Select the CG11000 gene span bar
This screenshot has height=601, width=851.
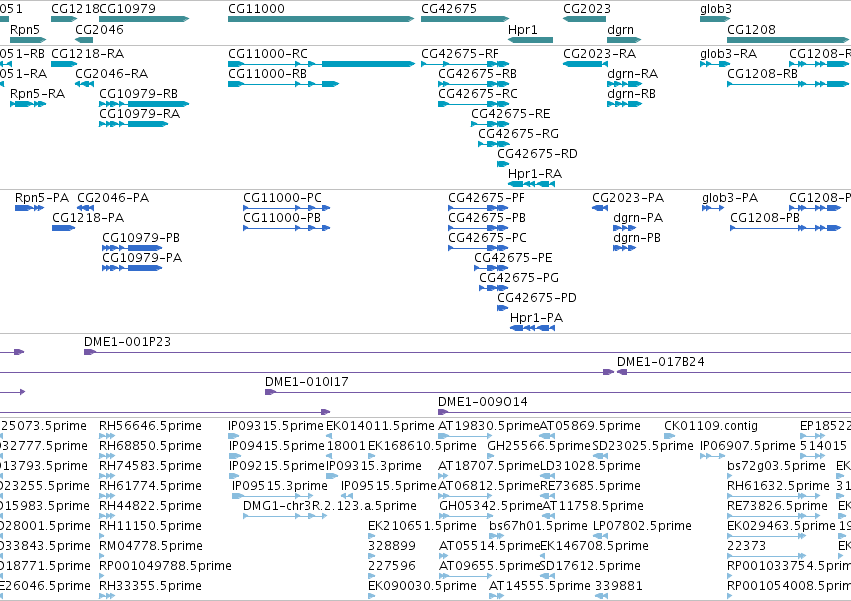click(321, 19)
